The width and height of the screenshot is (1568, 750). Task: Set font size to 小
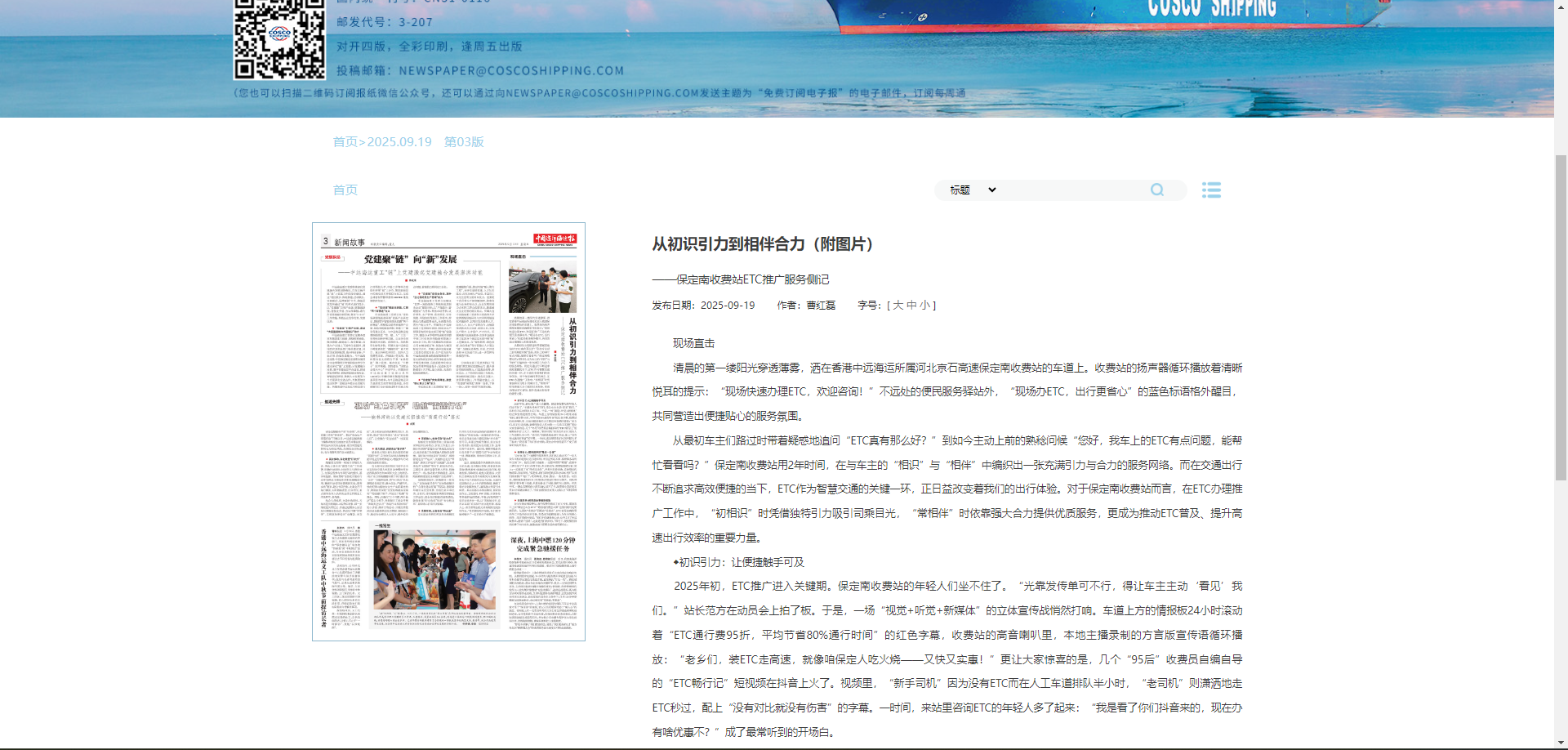click(x=924, y=306)
